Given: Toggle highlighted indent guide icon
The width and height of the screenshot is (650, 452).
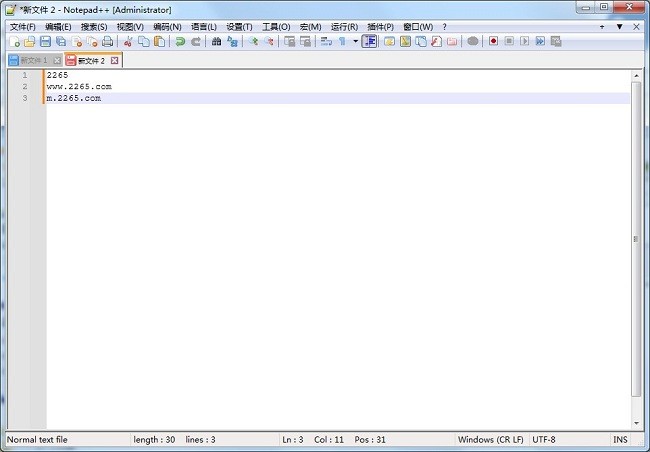Looking at the screenshot, I should tap(369, 41).
